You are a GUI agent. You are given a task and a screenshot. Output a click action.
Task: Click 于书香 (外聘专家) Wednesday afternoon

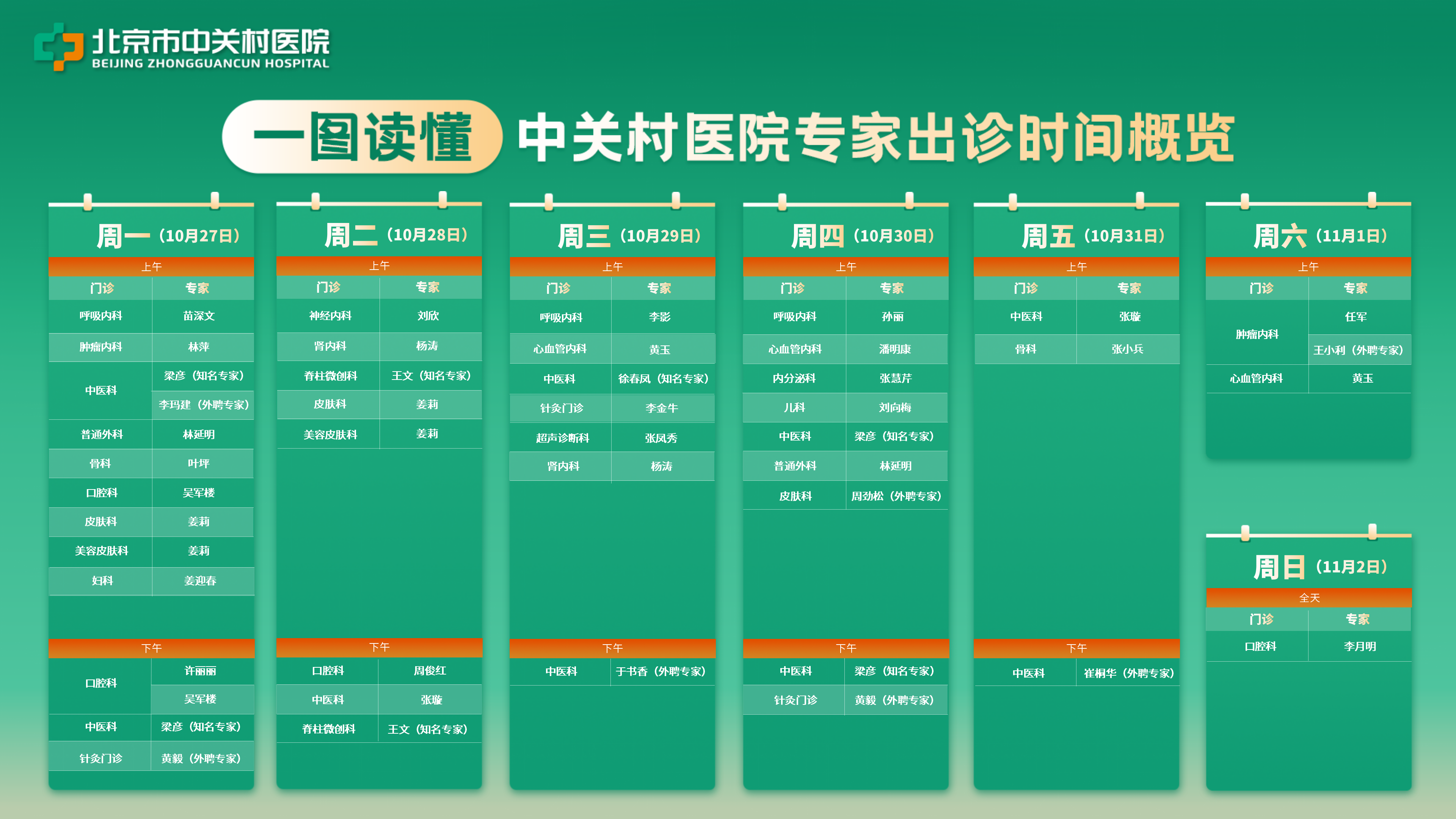click(661, 672)
